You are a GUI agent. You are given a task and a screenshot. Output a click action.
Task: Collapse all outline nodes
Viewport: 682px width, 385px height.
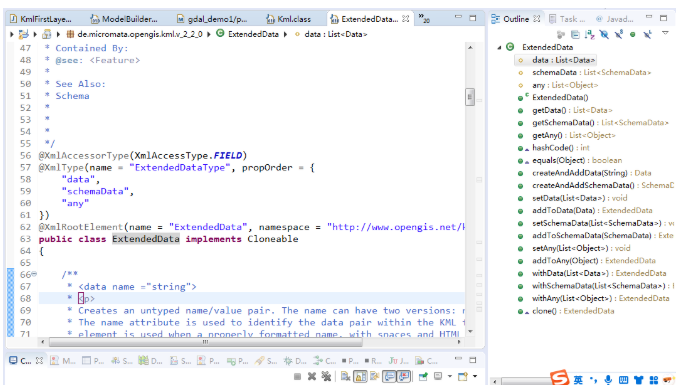[x=575, y=34]
